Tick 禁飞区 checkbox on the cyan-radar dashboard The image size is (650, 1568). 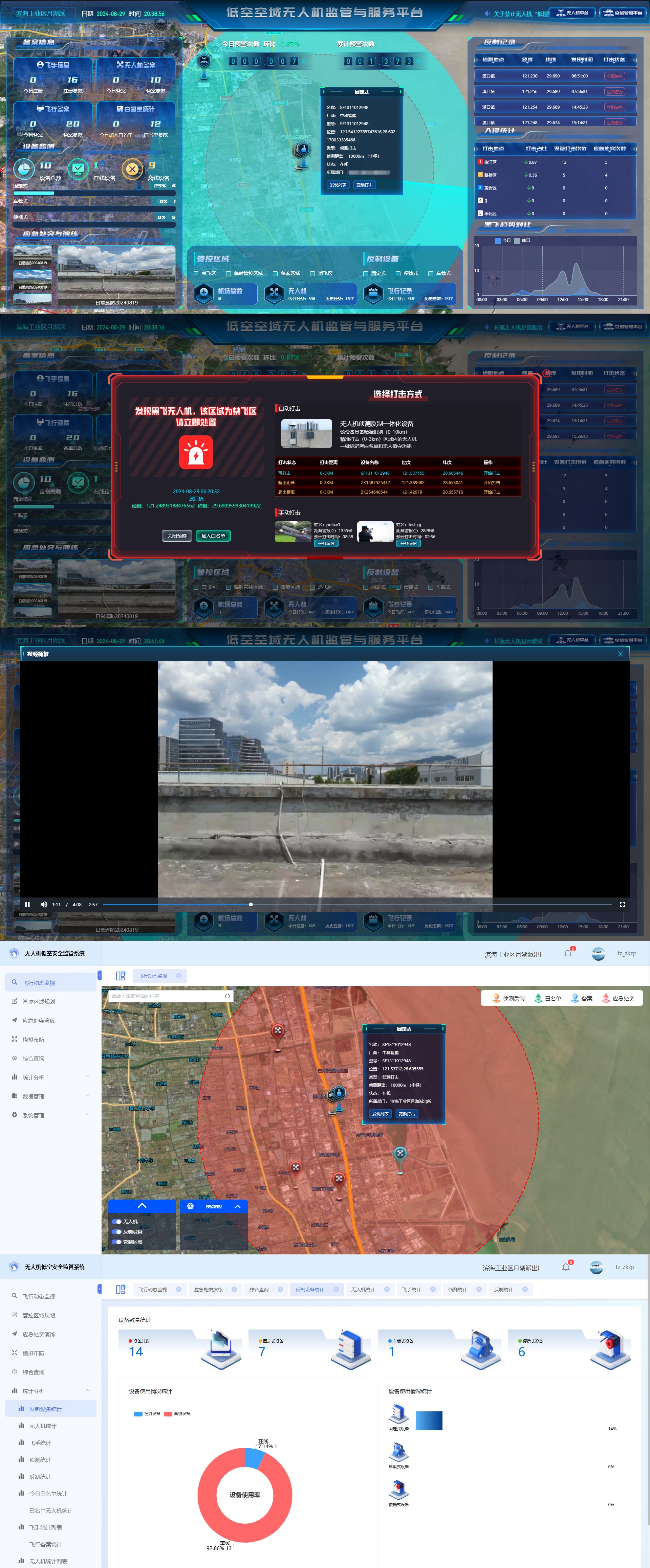click(196, 274)
